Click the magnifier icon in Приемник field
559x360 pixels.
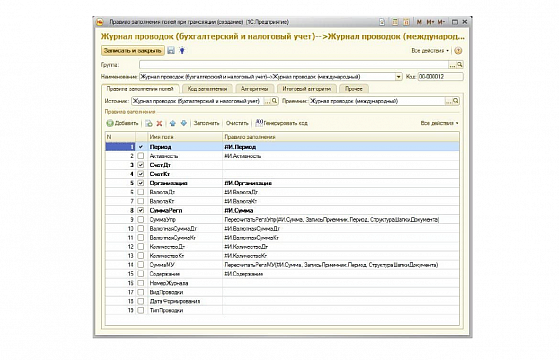[456, 101]
